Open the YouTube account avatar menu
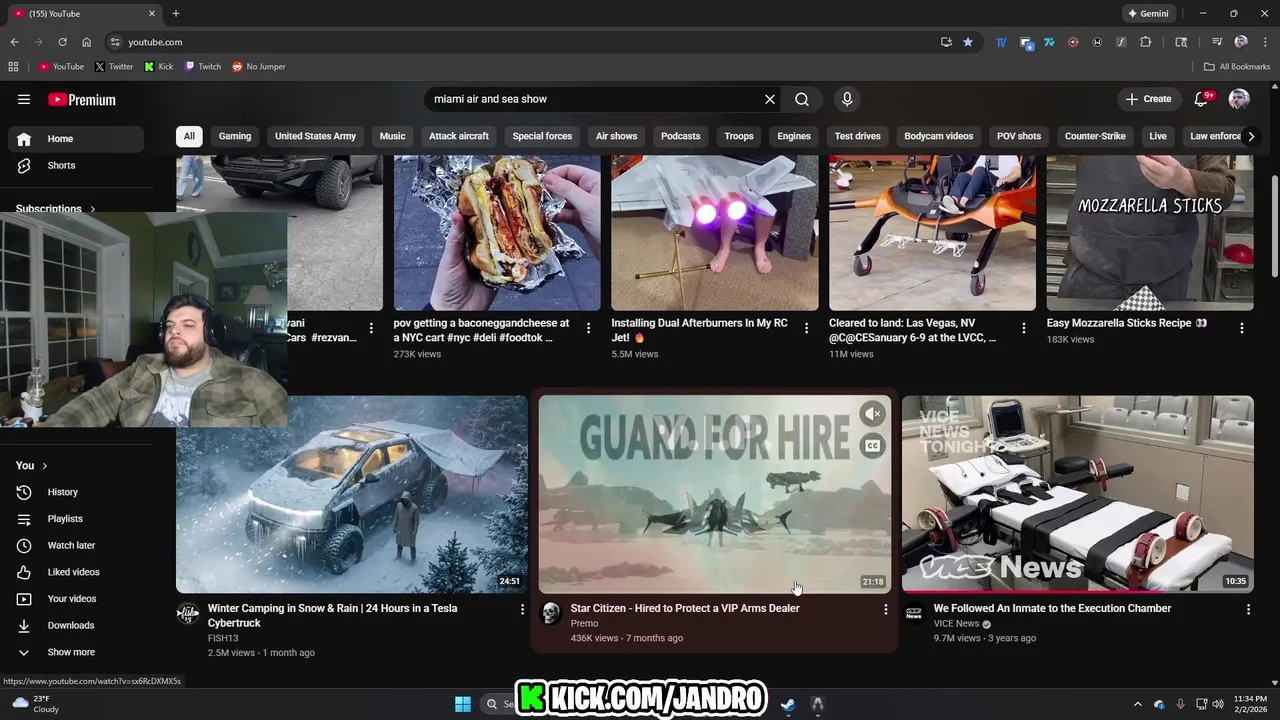 pyautogui.click(x=1239, y=99)
